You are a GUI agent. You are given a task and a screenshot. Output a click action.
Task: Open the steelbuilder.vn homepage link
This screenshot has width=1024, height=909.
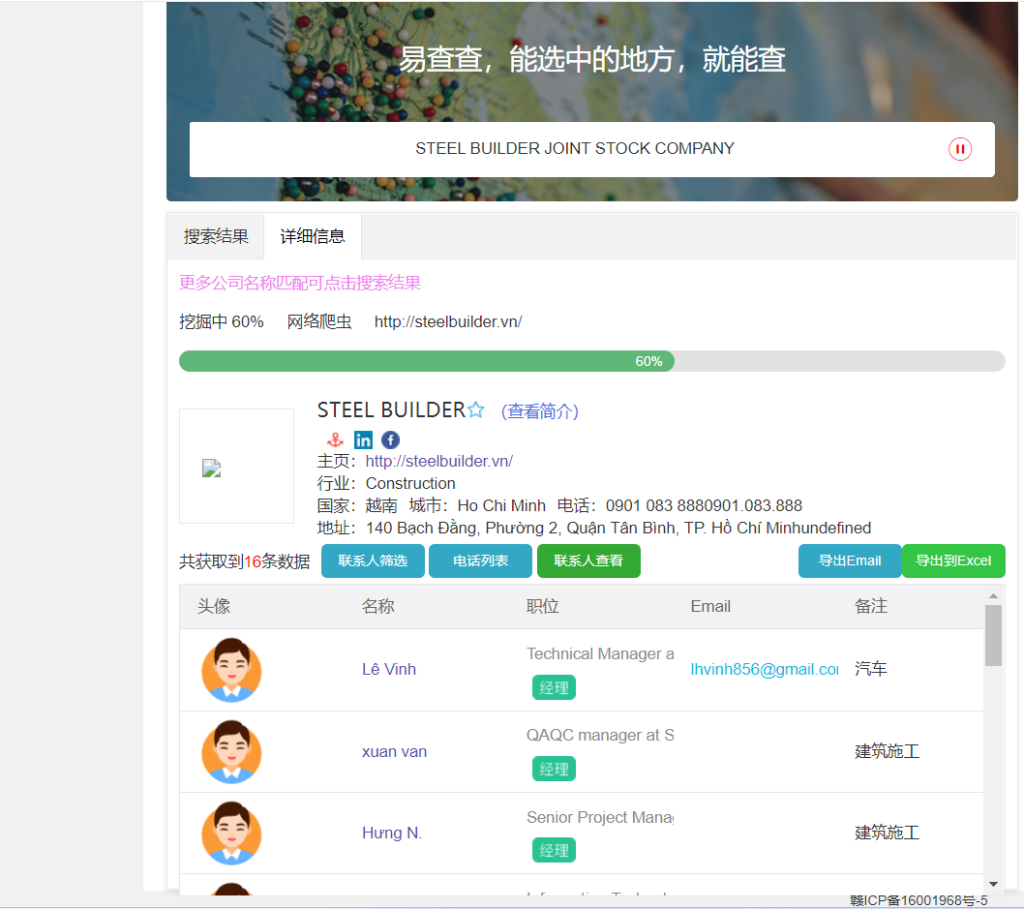pos(439,461)
